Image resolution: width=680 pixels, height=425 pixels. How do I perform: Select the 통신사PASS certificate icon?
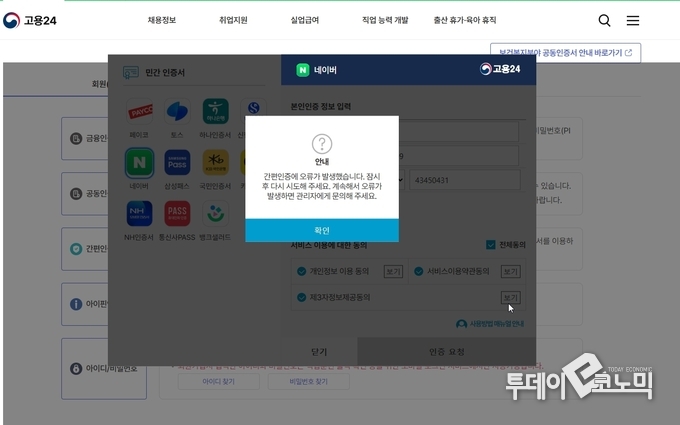(177, 214)
